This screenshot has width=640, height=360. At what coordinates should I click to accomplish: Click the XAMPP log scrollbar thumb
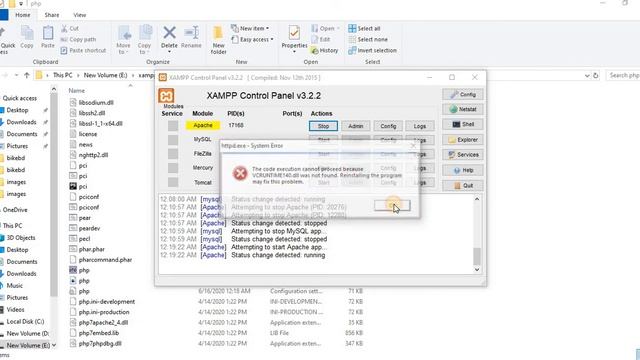[x=477, y=256]
